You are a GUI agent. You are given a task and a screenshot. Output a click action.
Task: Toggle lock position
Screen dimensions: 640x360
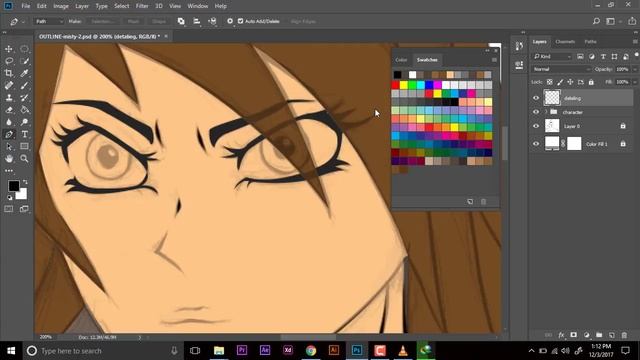[570, 82]
